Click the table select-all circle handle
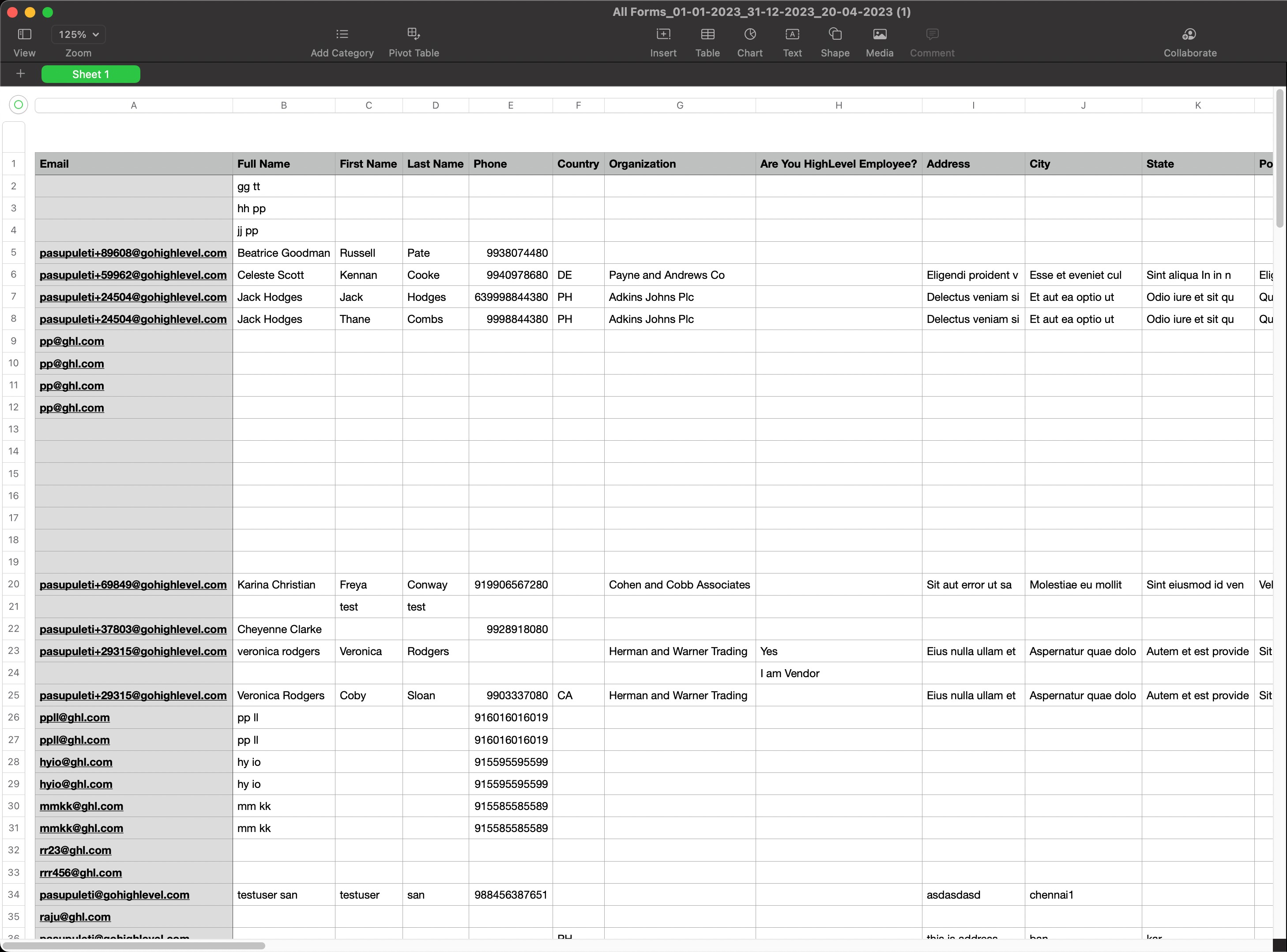The height and width of the screenshot is (952, 1287). [19, 105]
